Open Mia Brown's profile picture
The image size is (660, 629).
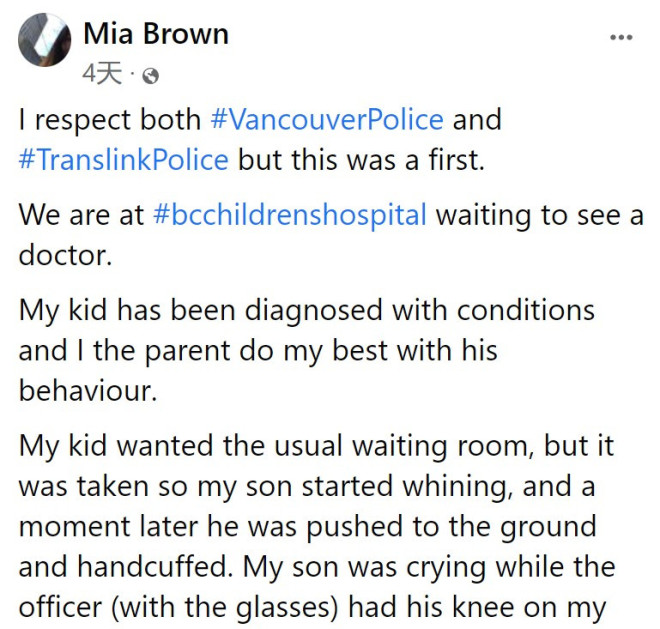pyautogui.click(x=45, y=40)
